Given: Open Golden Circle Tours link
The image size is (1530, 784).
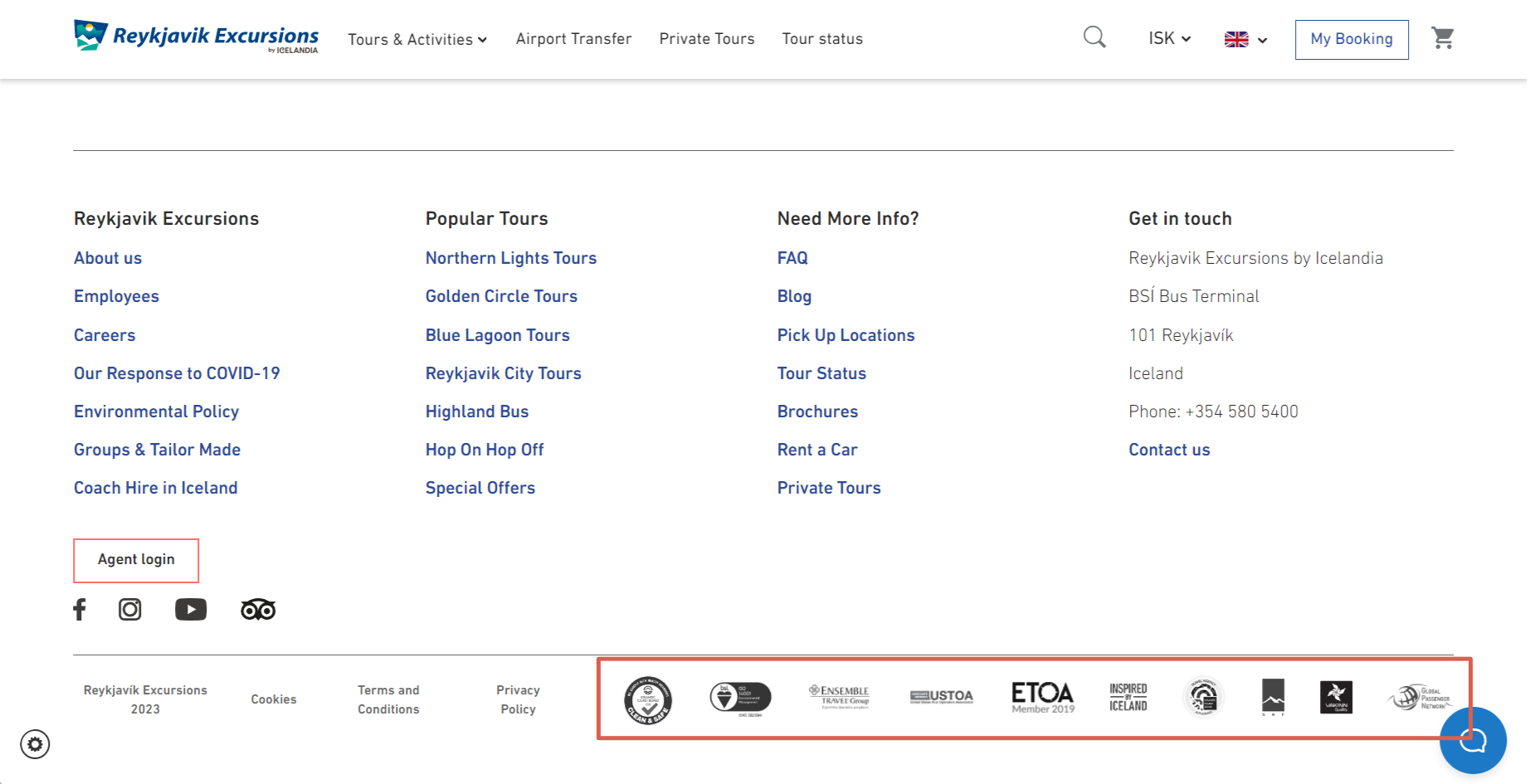Looking at the screenshot, I should coord(501,296).
